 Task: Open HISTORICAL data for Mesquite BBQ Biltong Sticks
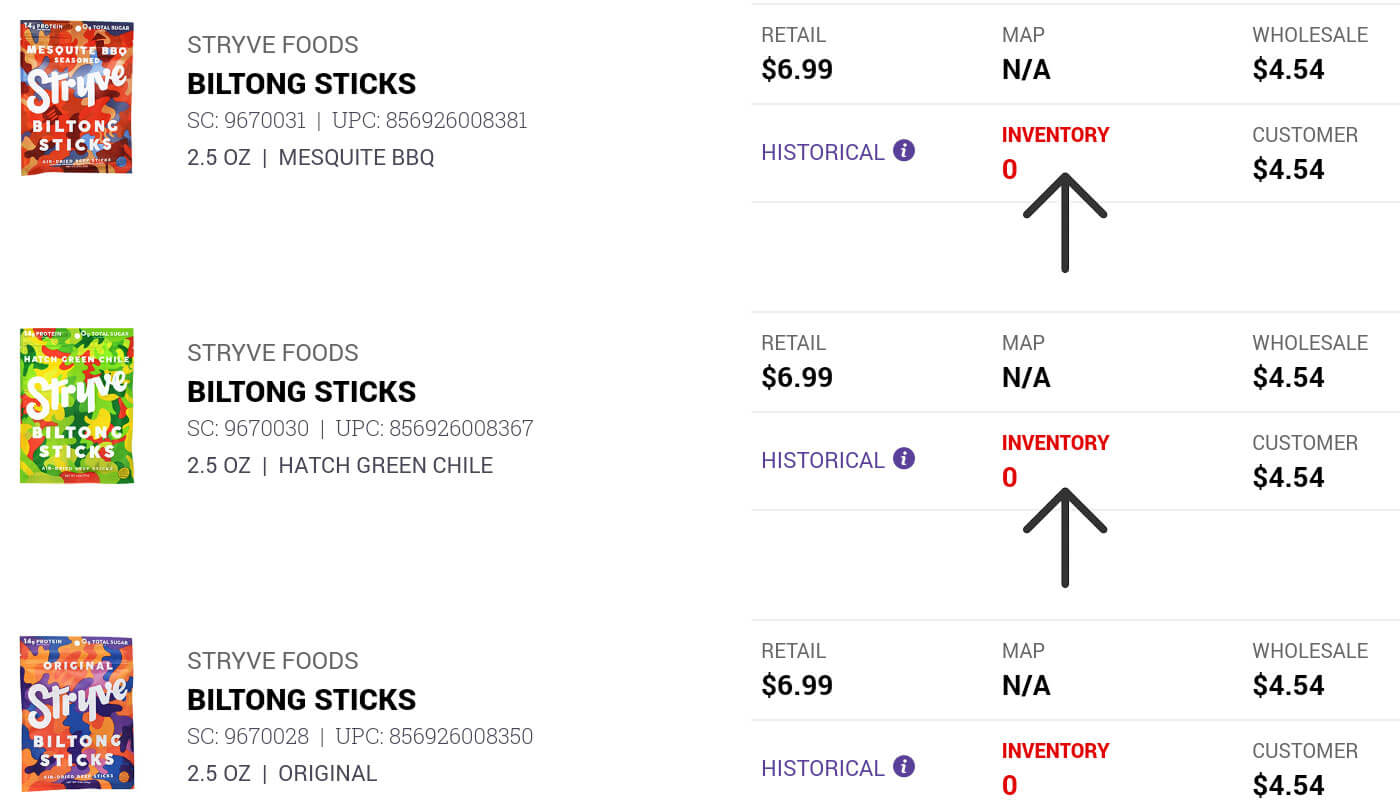[822, 151]
